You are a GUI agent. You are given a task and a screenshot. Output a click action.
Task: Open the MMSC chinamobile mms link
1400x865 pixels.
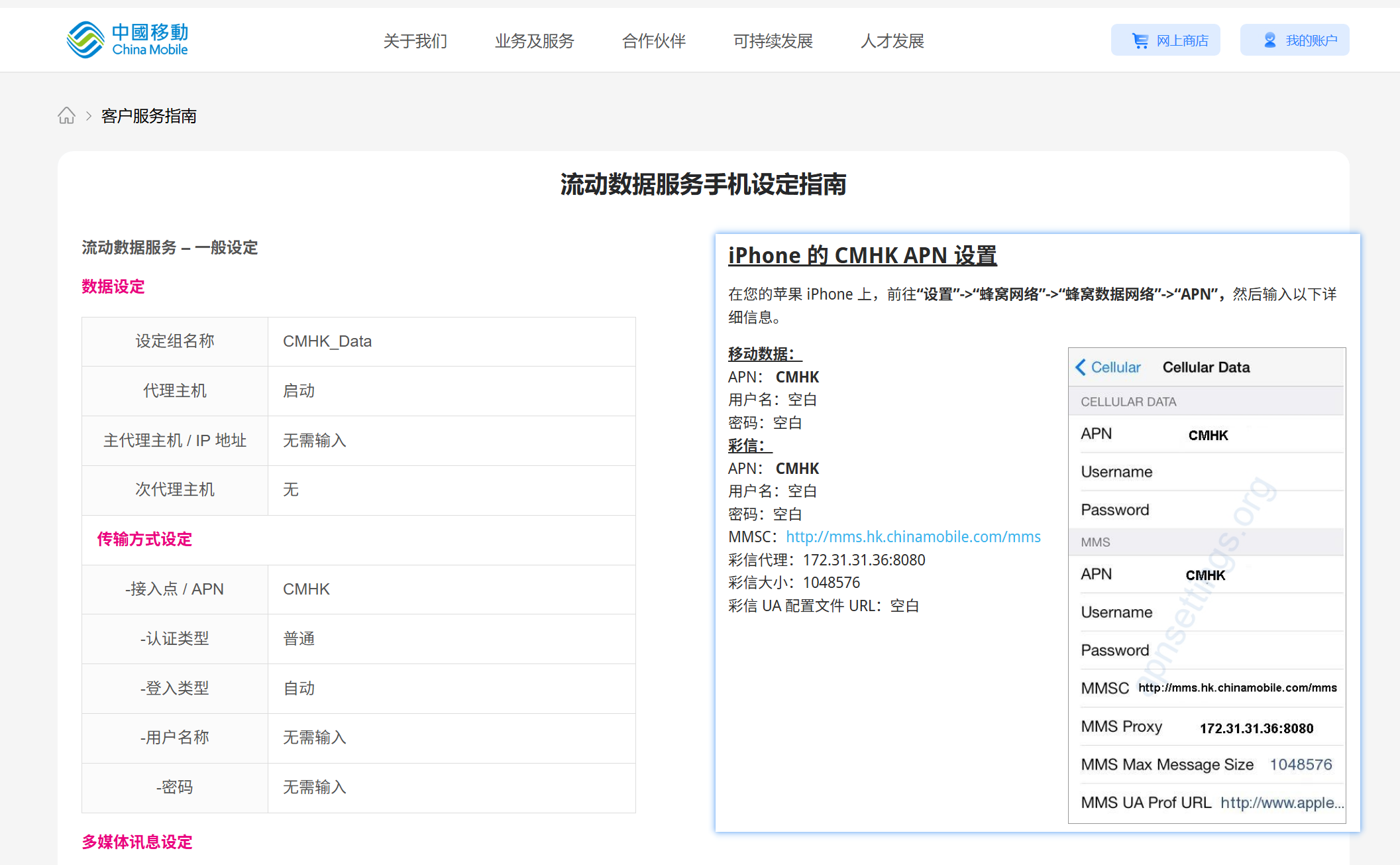913,537
